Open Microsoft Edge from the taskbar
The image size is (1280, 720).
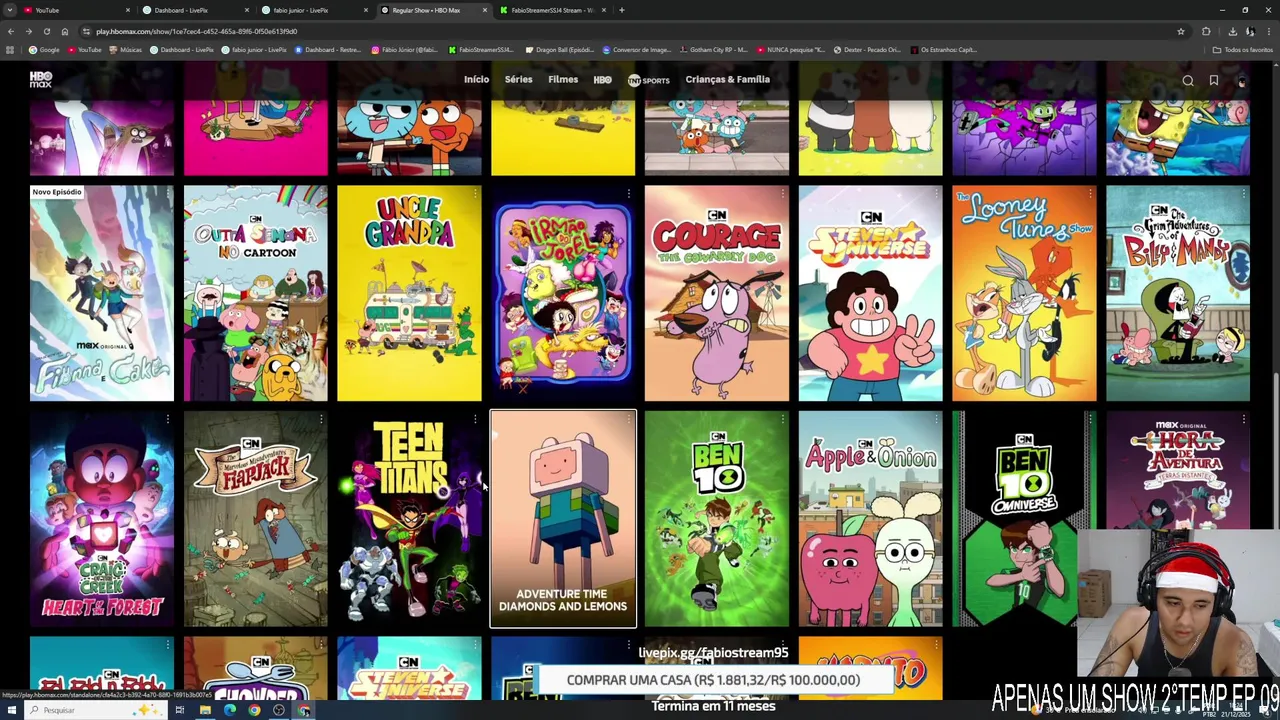pyautogui.click(x=230, y=710)
